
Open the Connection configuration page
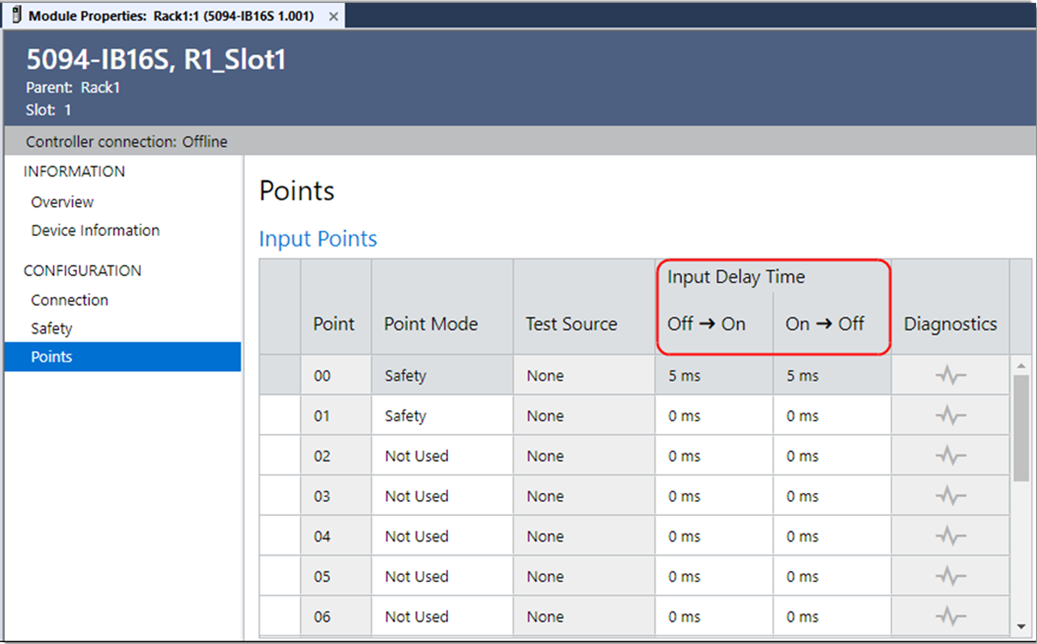(x=69, y=300)
